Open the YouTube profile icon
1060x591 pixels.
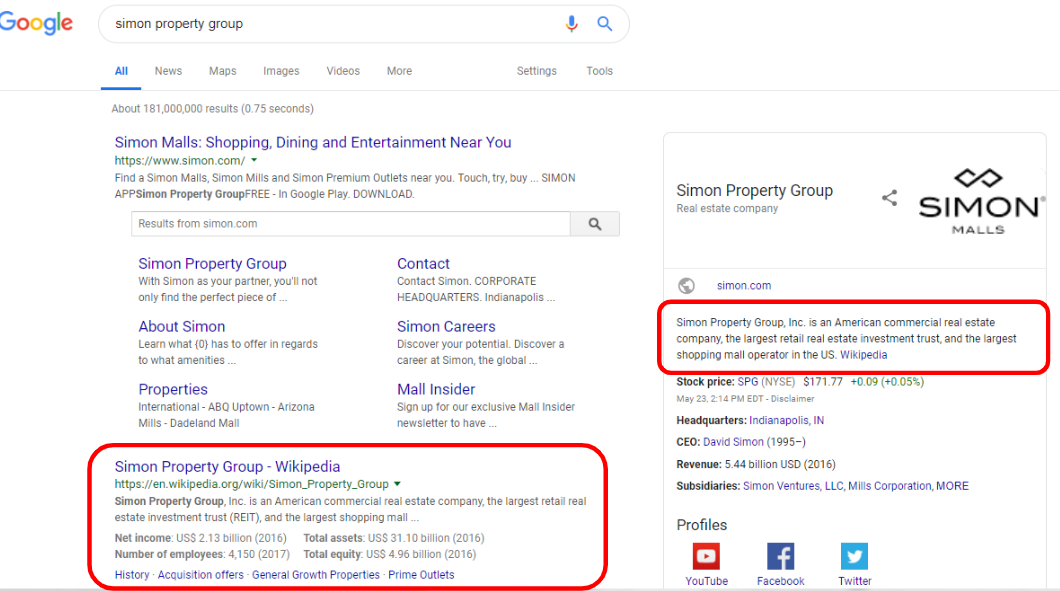click(706, 556)
